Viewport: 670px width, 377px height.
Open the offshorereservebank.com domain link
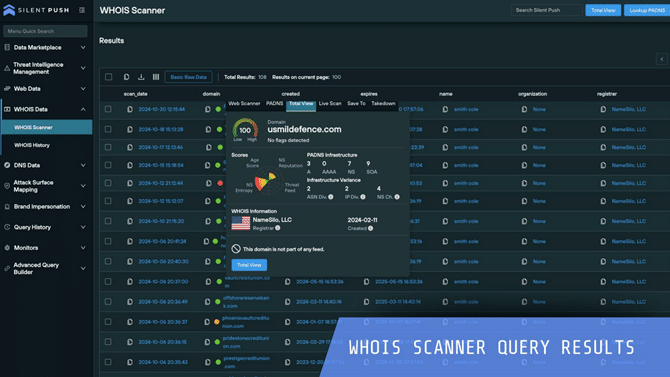(246, 302)
